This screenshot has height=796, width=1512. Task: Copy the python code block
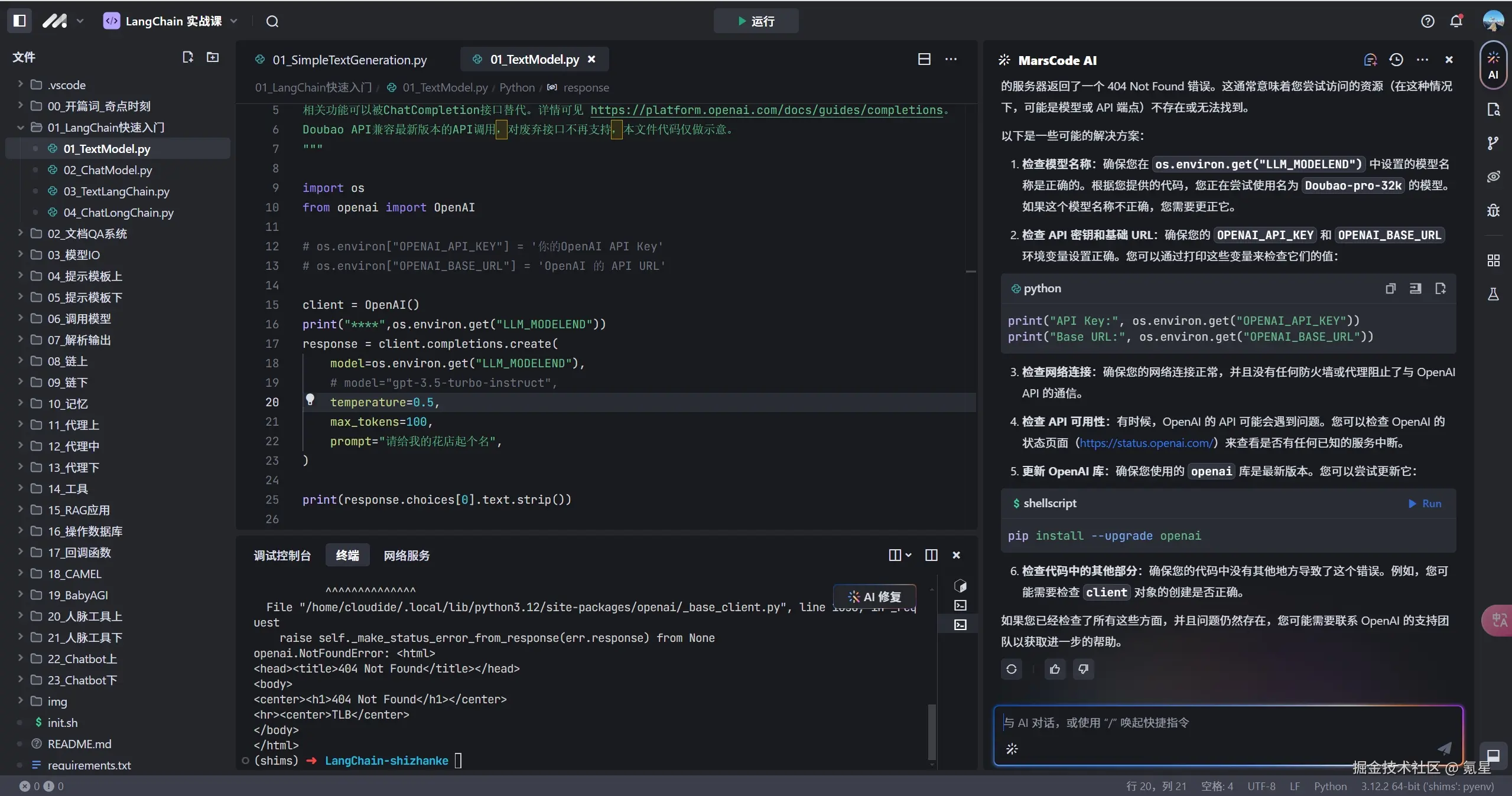click(1390, 289)
